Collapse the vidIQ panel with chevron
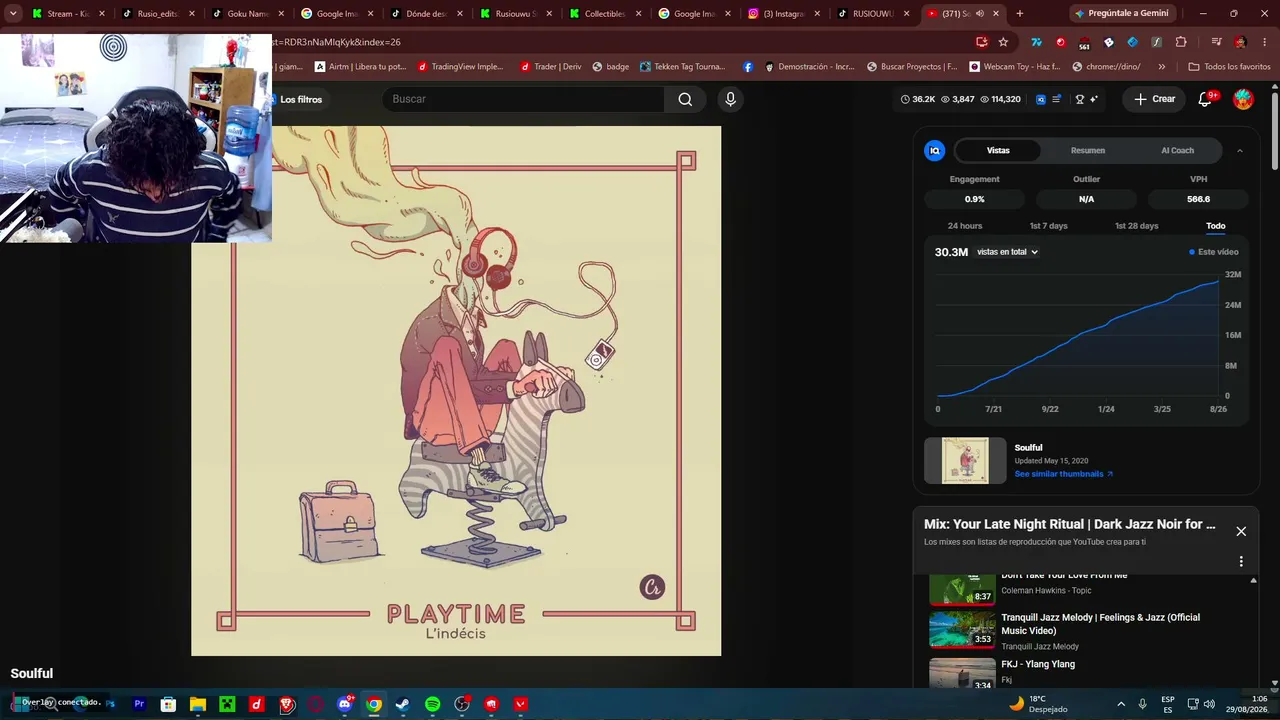This screenshot has width=1280, height=720. click(x=1240, y=150)
